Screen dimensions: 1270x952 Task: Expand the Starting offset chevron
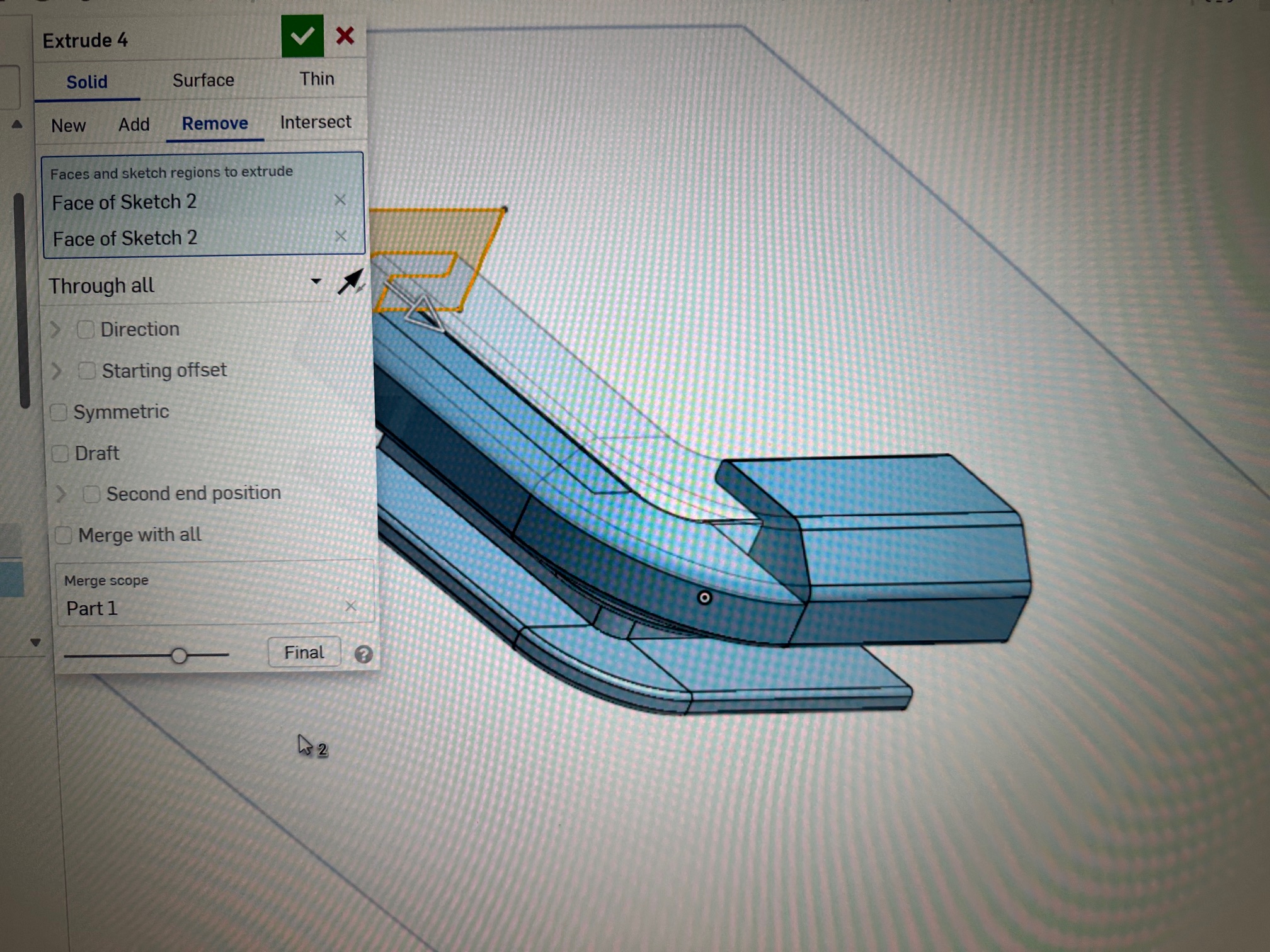click(57, 371)
